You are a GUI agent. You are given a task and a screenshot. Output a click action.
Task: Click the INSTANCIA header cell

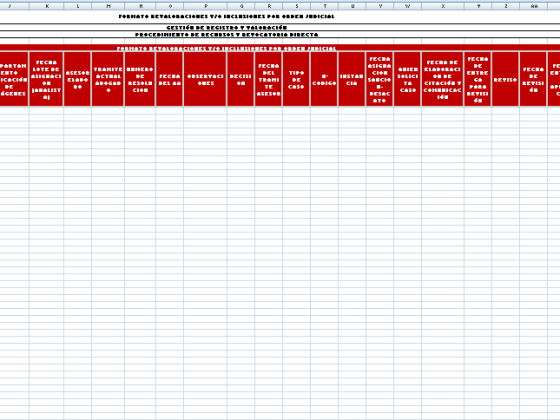pyautogui.click(x=352, y=79)
